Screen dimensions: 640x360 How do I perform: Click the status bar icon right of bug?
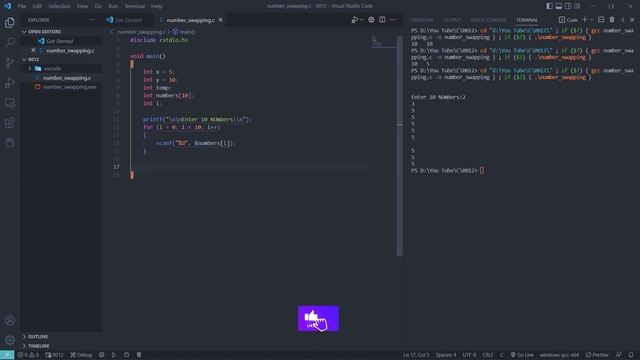click(x=139, y=355)
